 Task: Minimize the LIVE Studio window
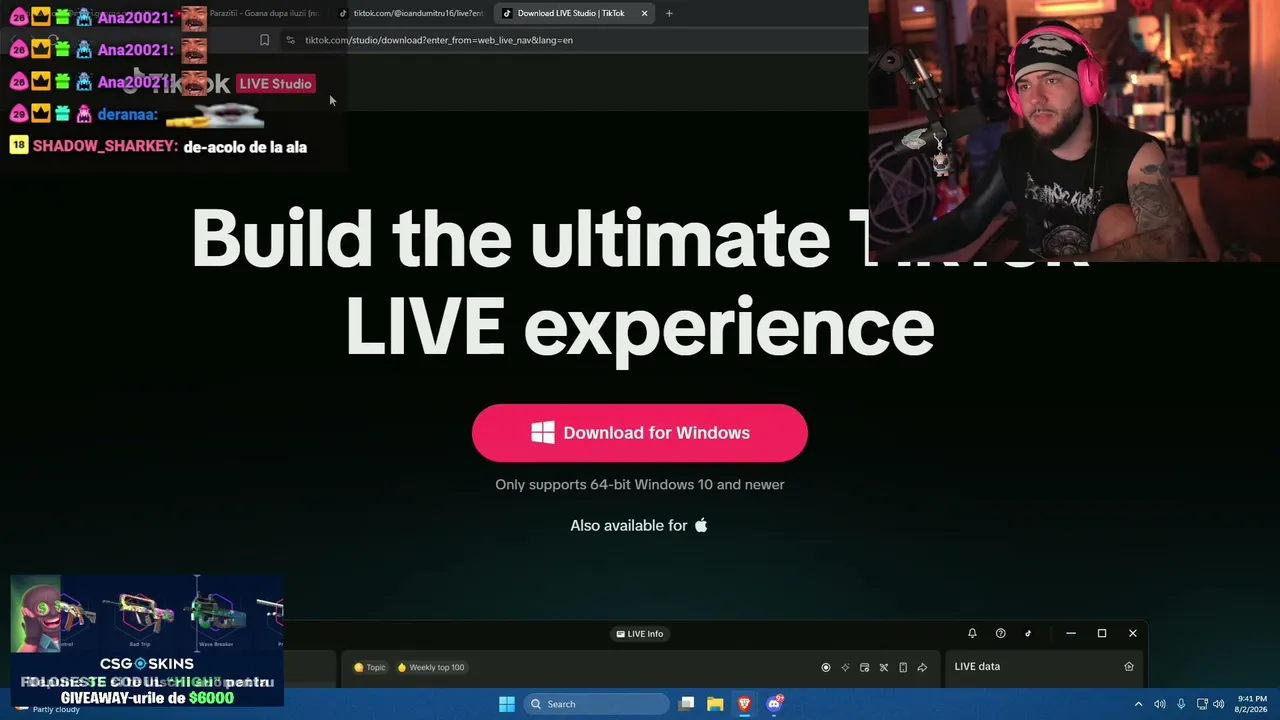[x=1071, y=633]
